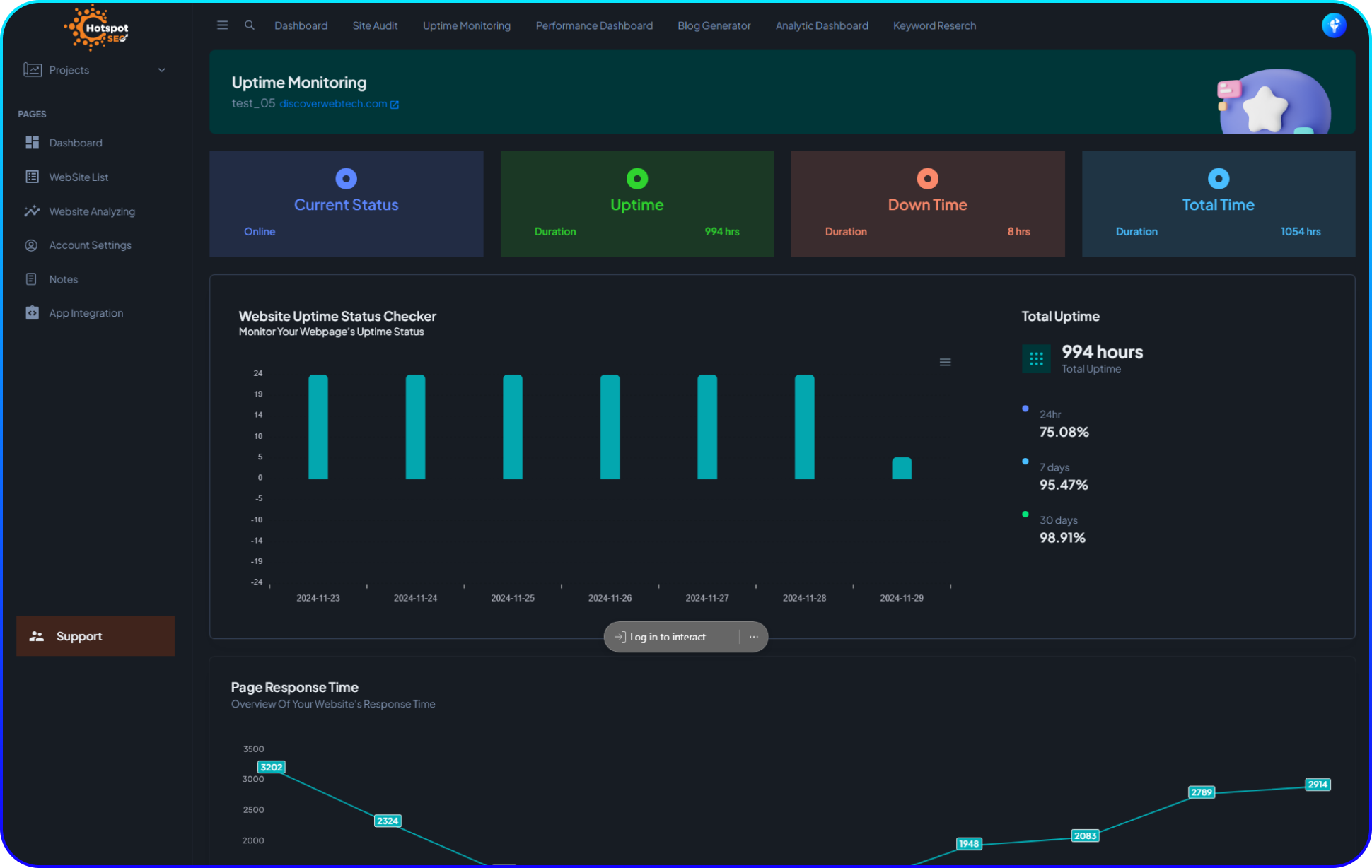The width and height of the screenshot is (1372, 868).
Task: Expand the uptime chart options menu
Action: (x=945, y=362)
